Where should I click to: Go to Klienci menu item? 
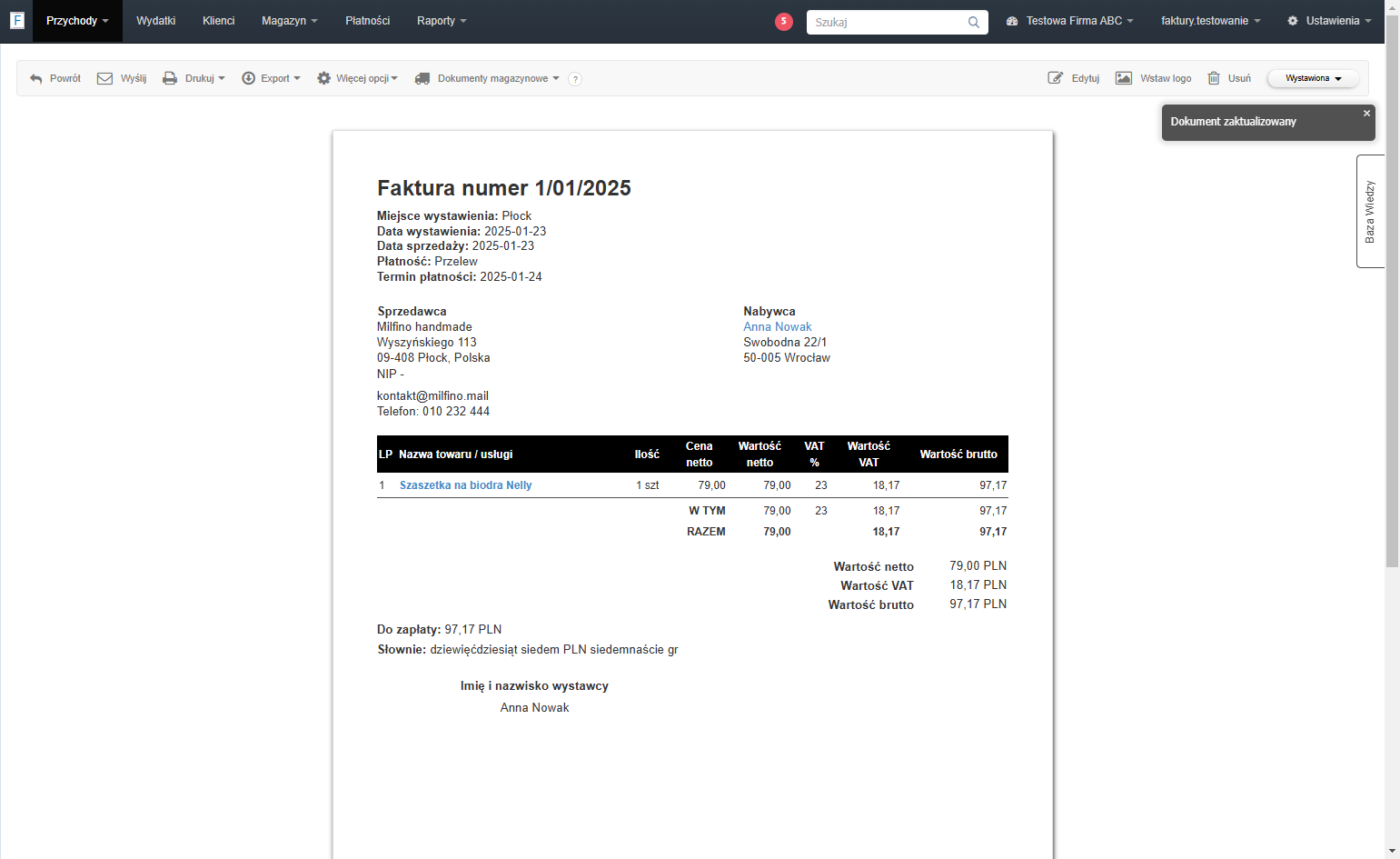pyautogui.click(x=218, y=21)
